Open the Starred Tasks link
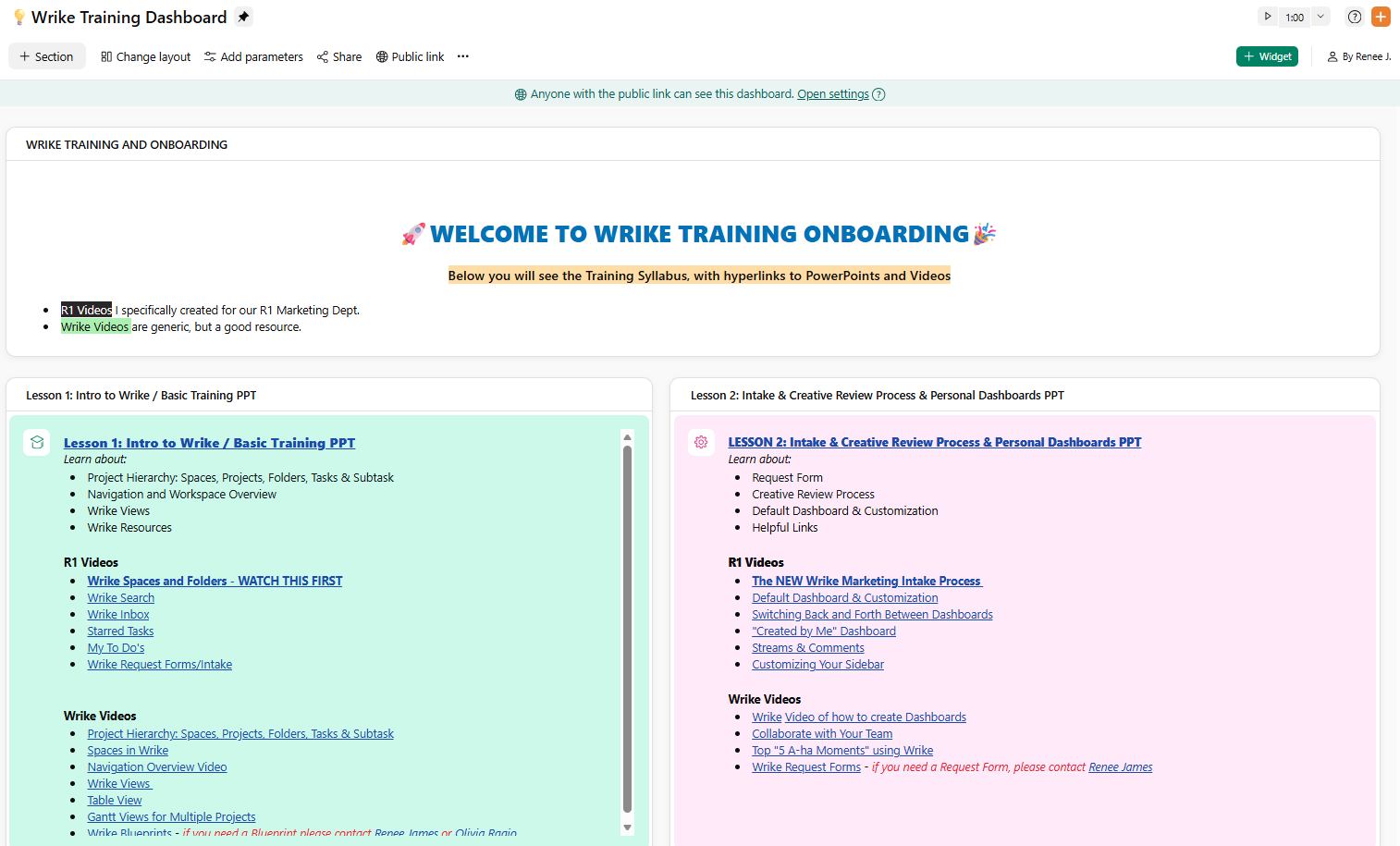Image resolution: width=1400 pixels, height=846 pixels. (x=120, y=631)
